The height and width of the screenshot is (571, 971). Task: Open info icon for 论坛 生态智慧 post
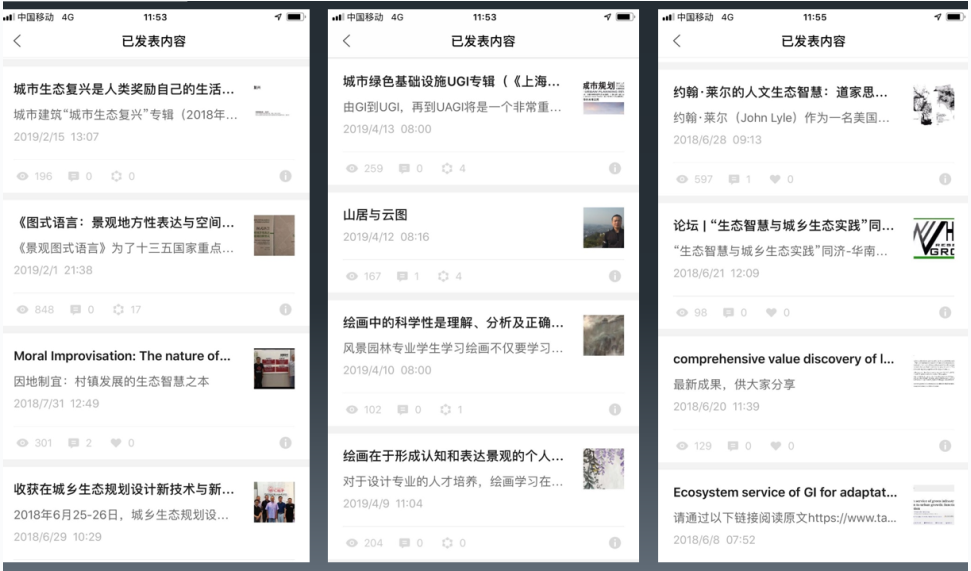(945, 312)
